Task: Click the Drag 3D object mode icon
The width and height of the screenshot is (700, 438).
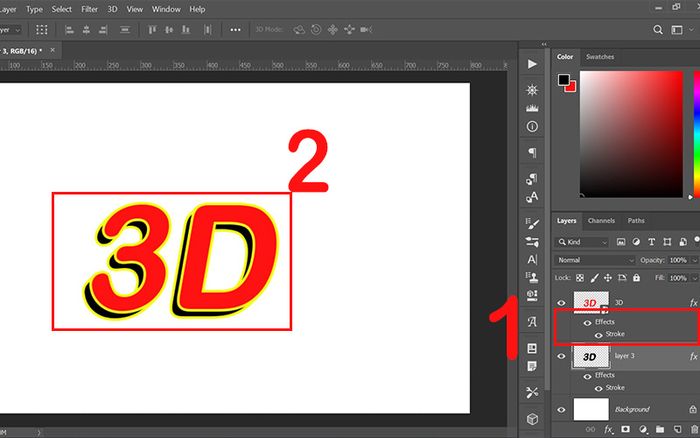Action: [x=332, y=29]
